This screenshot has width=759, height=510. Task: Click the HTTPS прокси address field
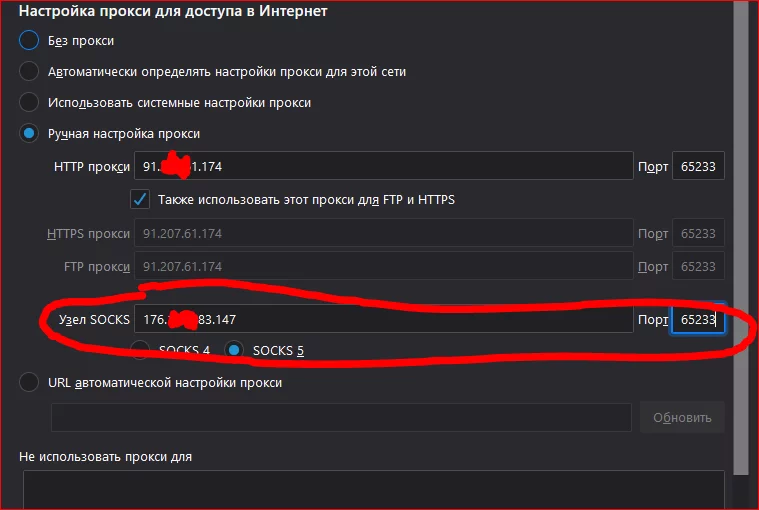point(383,233)
